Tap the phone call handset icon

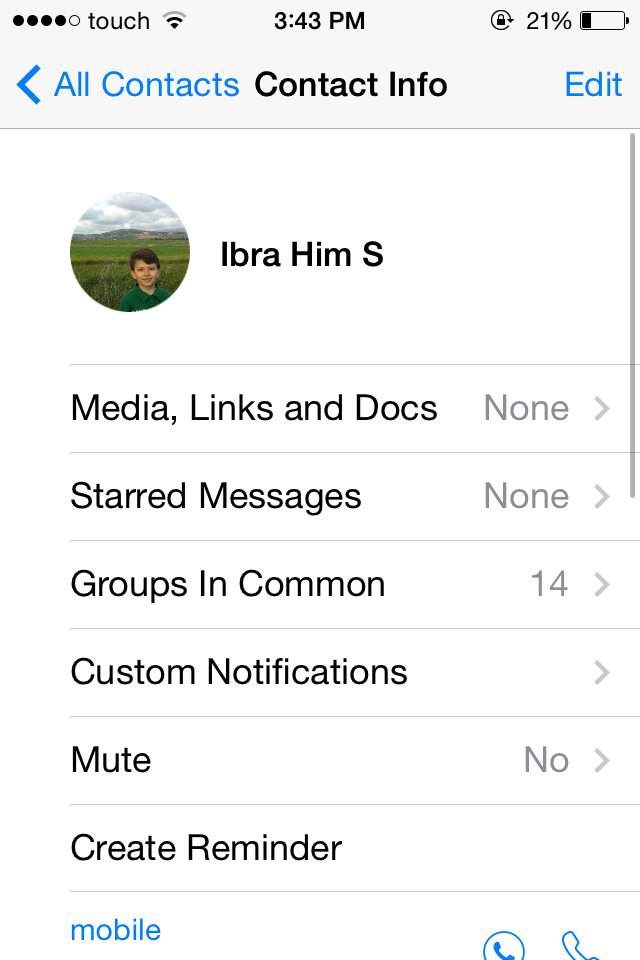pyautogui.click(x=579, y=945)
